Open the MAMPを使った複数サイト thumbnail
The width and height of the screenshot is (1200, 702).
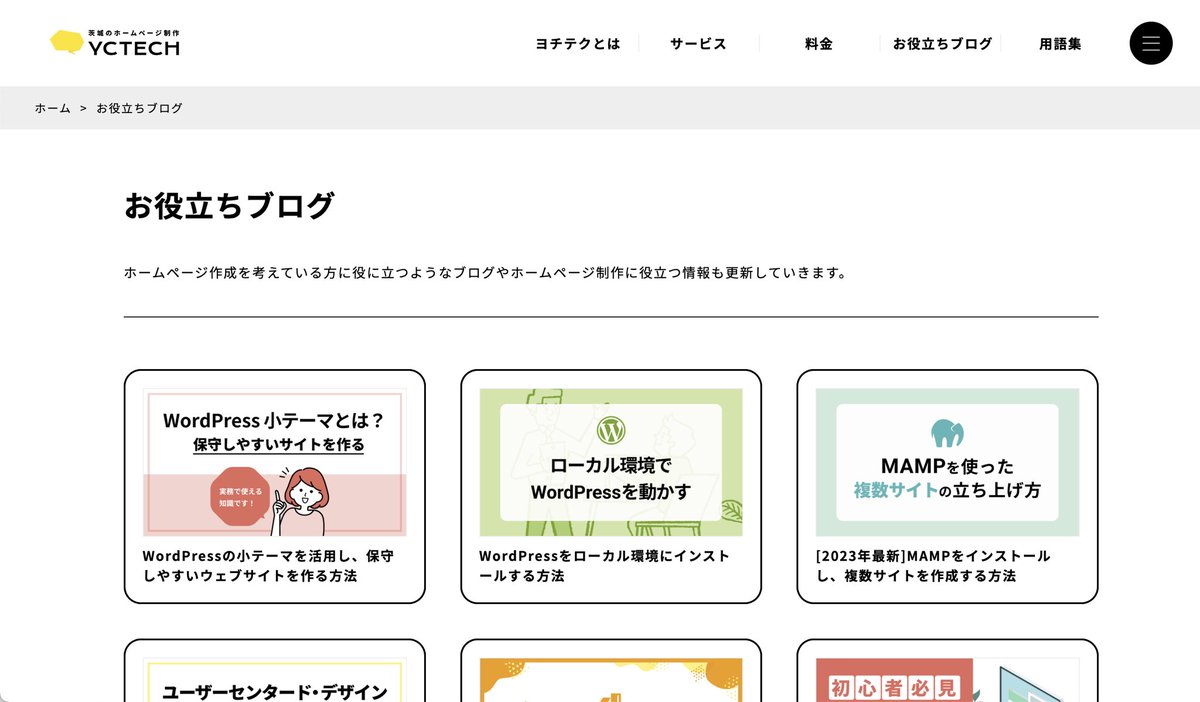(x=947, y=462)
